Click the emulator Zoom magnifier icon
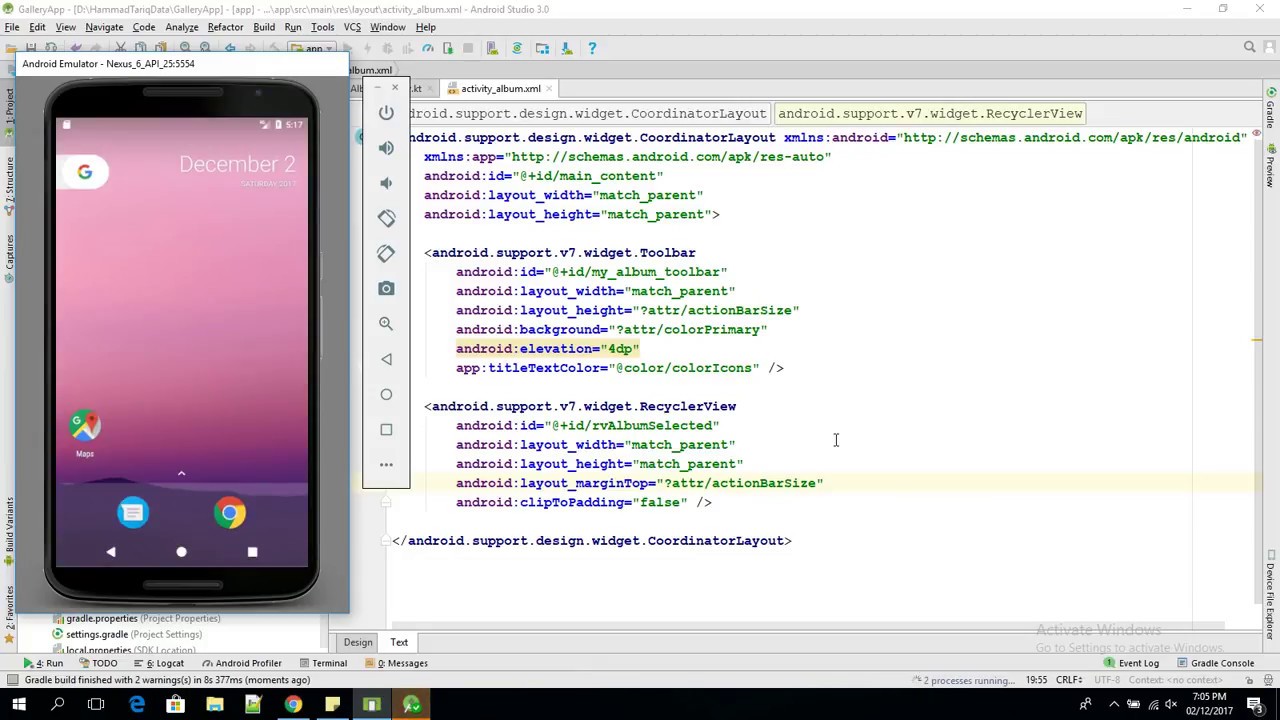 [386, 324]
